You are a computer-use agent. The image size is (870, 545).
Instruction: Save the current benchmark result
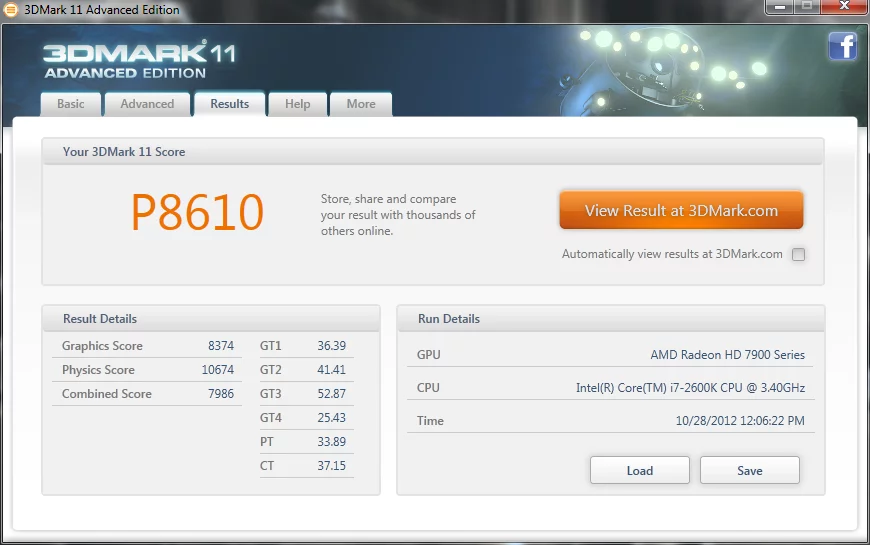750,471
